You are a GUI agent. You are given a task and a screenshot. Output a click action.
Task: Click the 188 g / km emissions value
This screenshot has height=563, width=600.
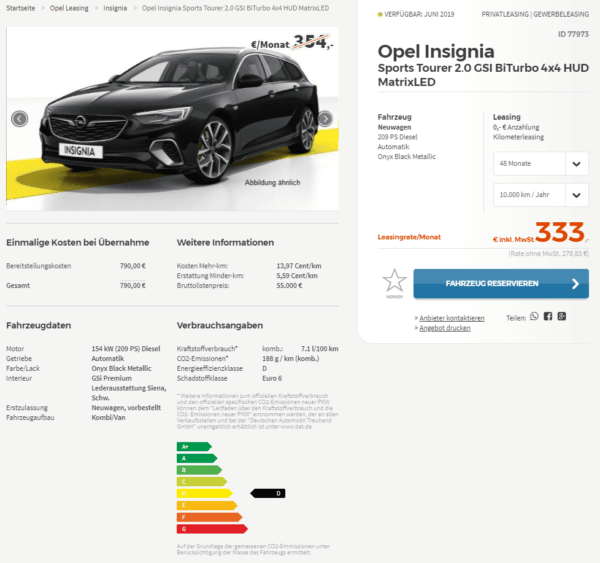coord(290,359)
